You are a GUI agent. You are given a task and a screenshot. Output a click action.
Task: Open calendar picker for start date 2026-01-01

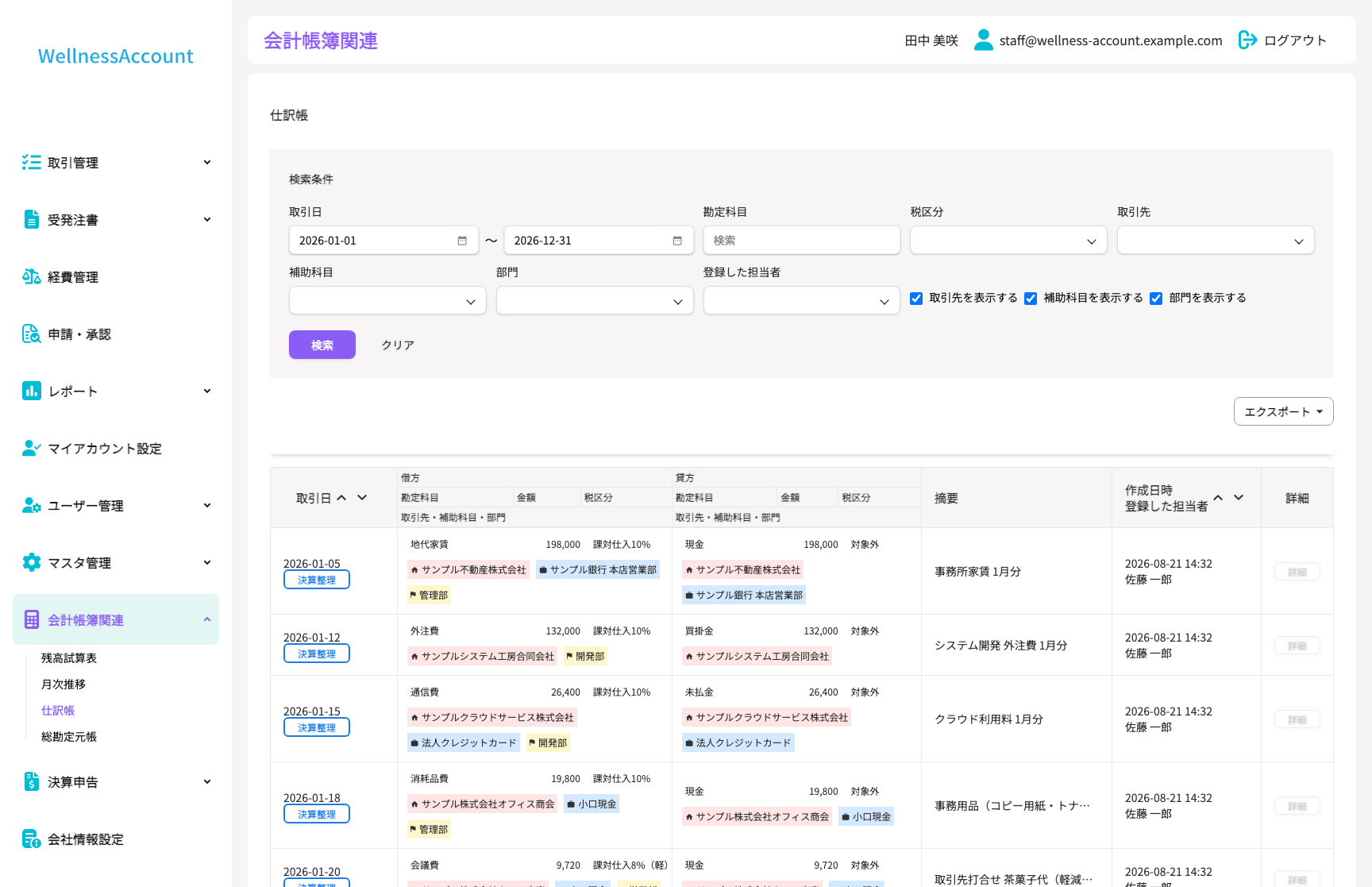[462, 241]
